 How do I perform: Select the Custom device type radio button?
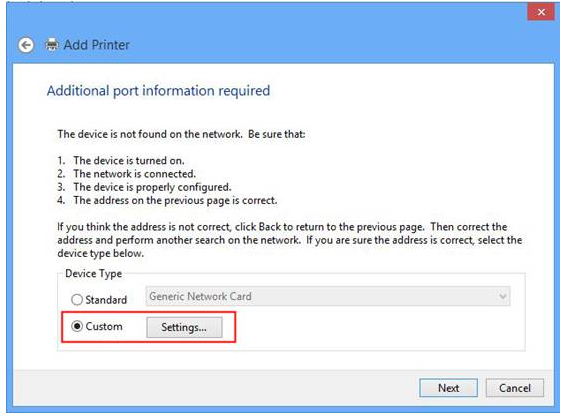(x=77, y=326)
